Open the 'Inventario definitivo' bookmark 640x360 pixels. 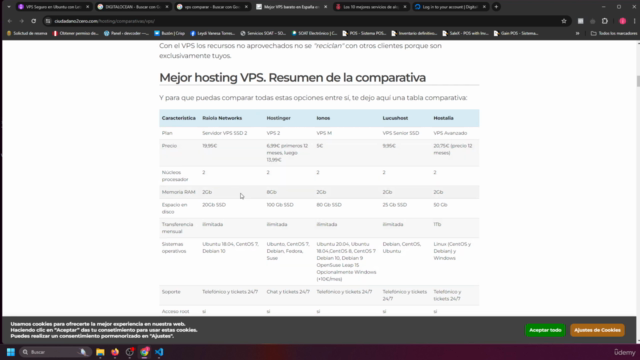pyautogui.click(x=414, y=33)
